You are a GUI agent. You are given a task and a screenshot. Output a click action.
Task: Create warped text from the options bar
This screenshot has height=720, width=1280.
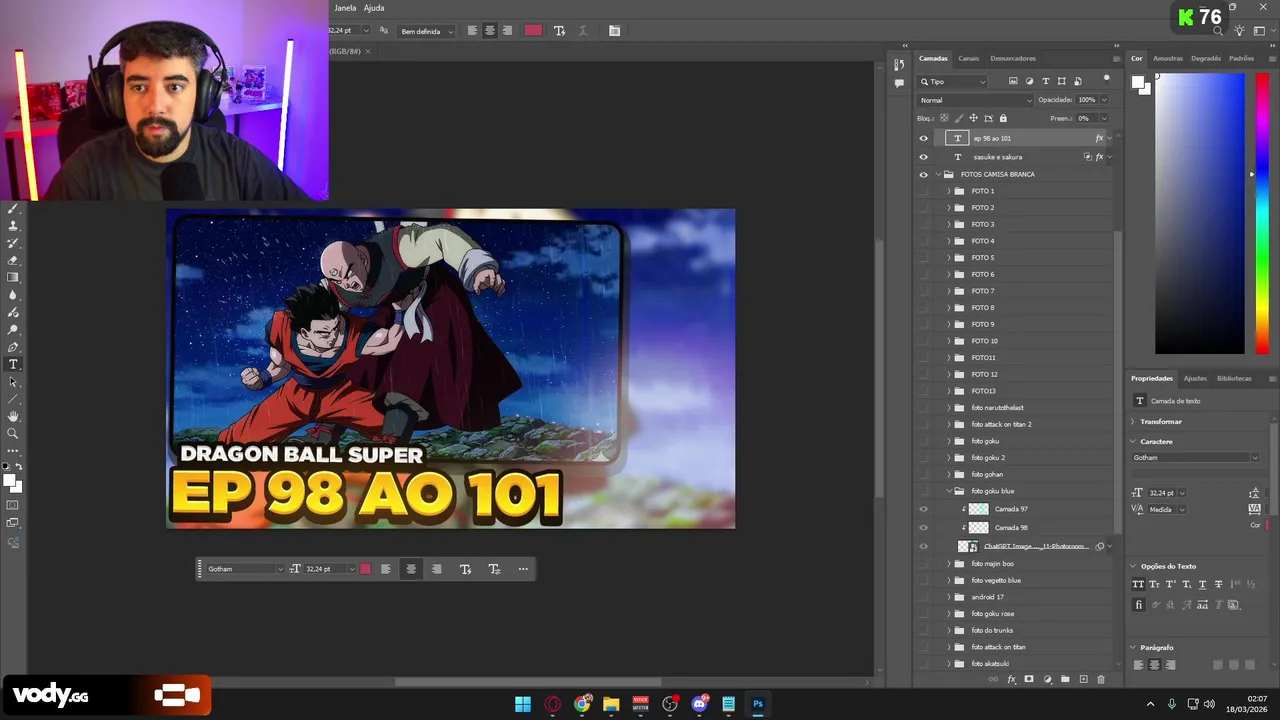point(559,31)
